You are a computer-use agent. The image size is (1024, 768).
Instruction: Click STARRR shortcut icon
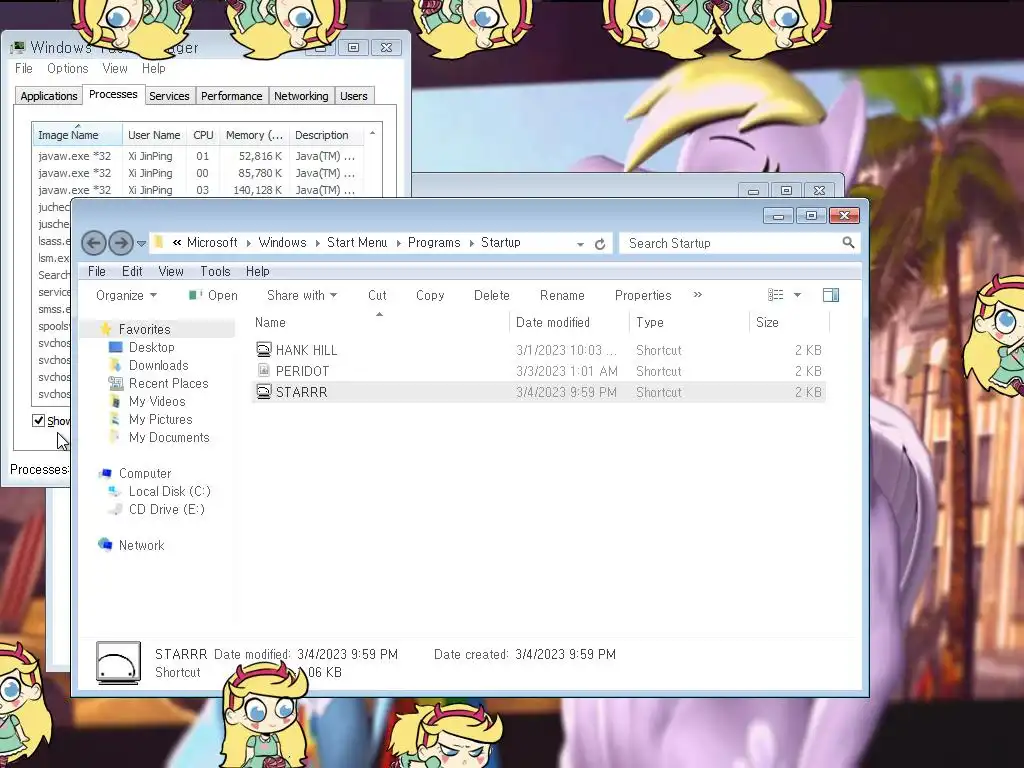[263, 391]
